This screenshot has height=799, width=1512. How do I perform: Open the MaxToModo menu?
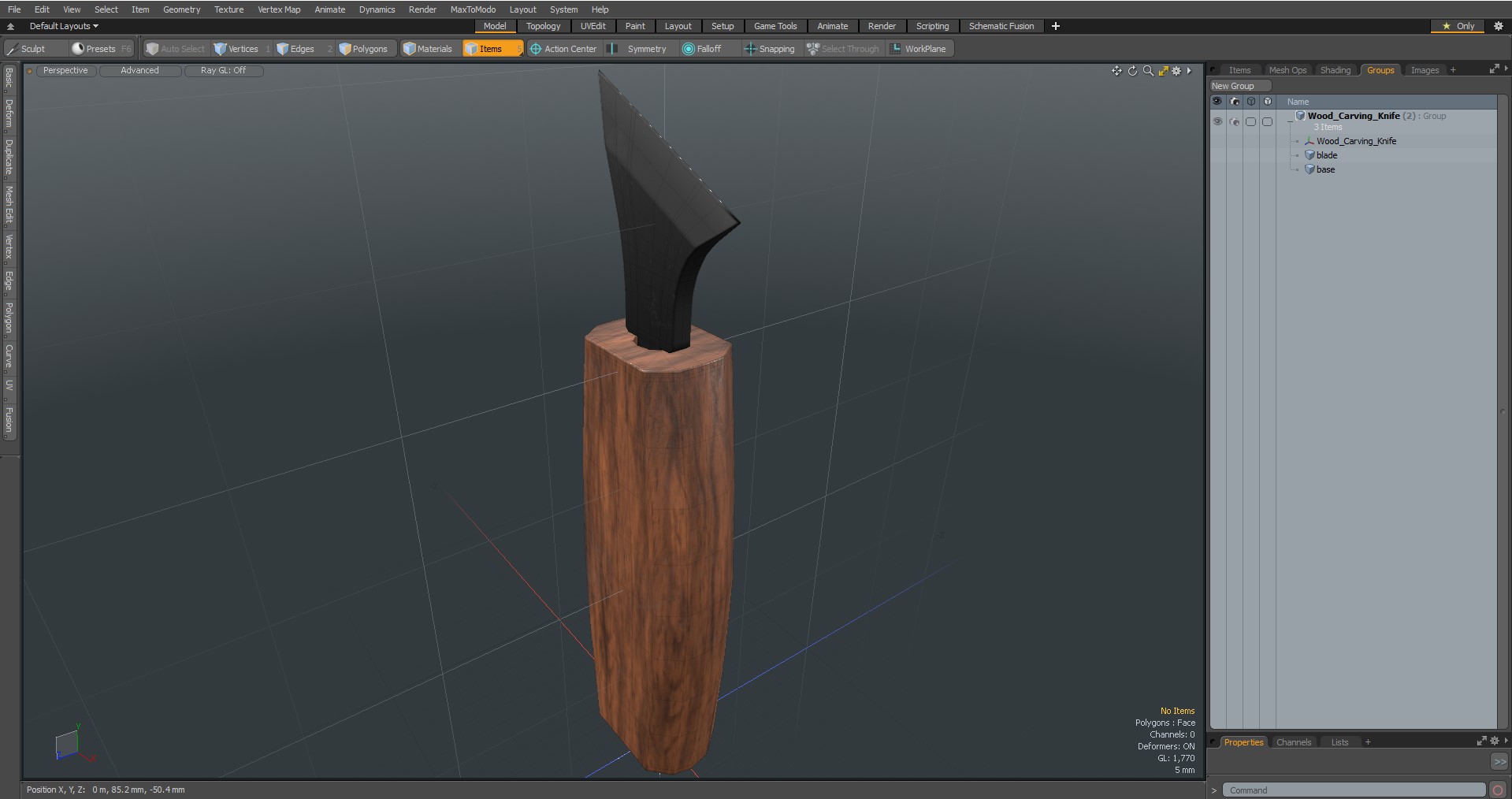pyautogui.click(x=473, y=9)
